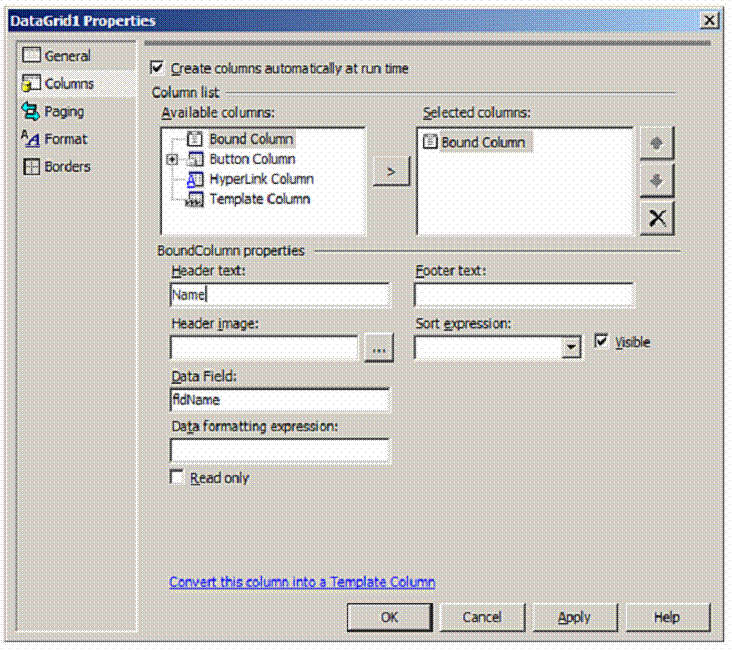
Task: Click the Data formatting expression field
Action: point(280,451)
